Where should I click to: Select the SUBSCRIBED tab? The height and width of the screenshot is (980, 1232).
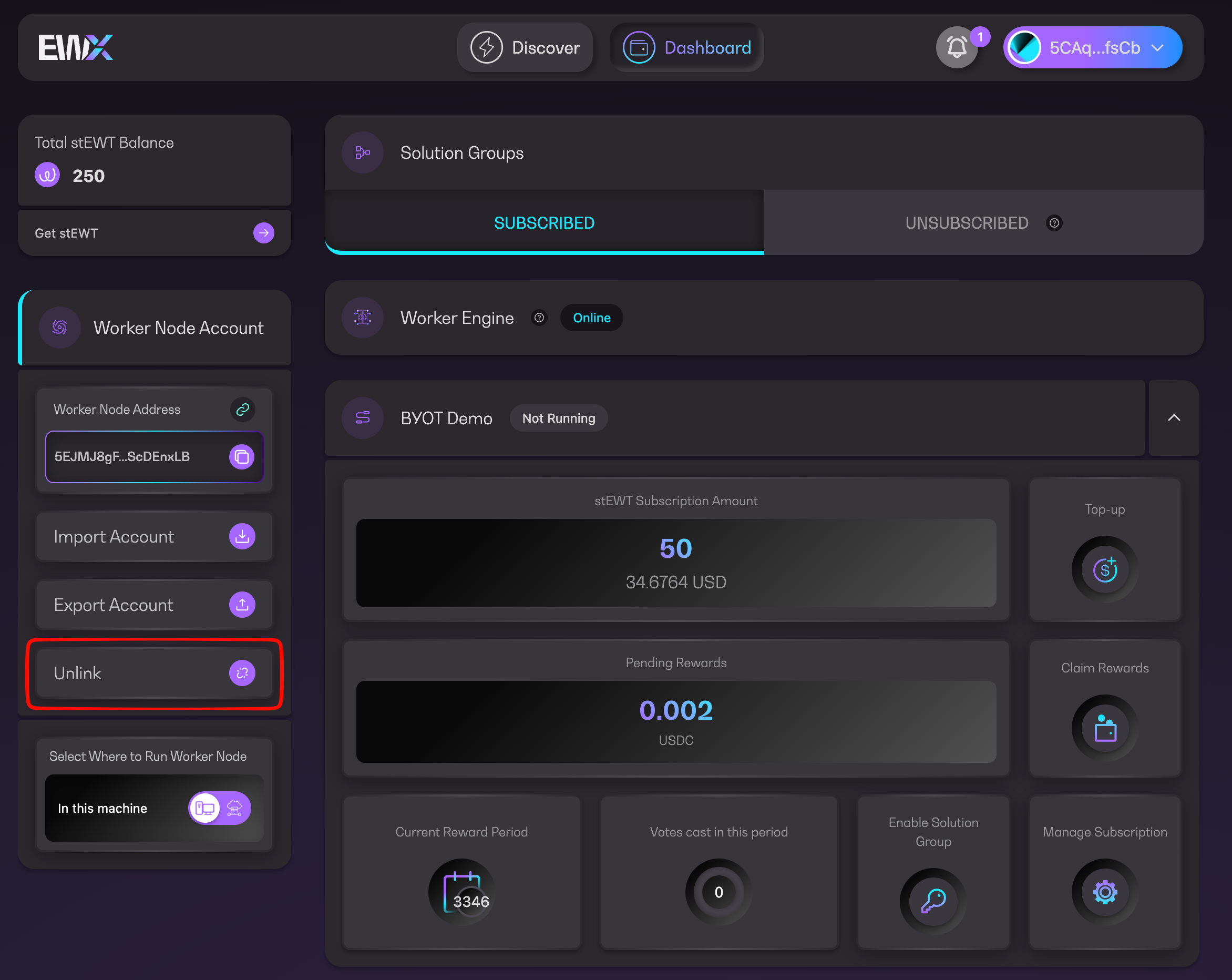(x=544, y=223)
